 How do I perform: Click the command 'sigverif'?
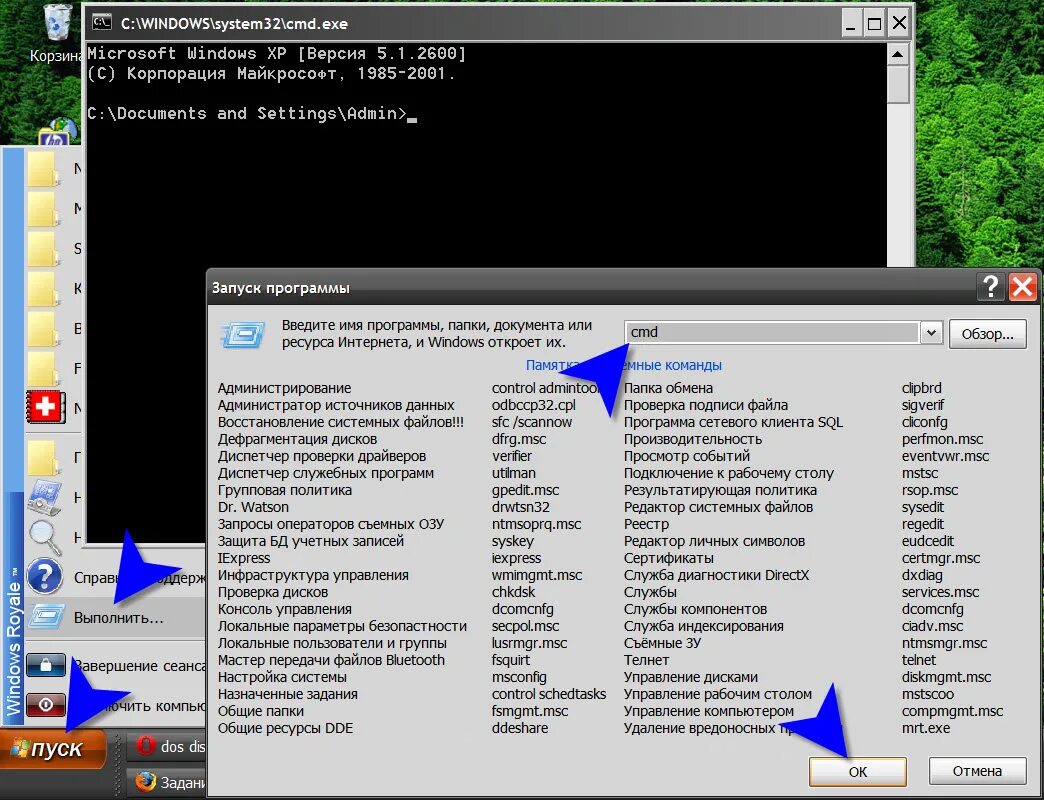[923, 405]
